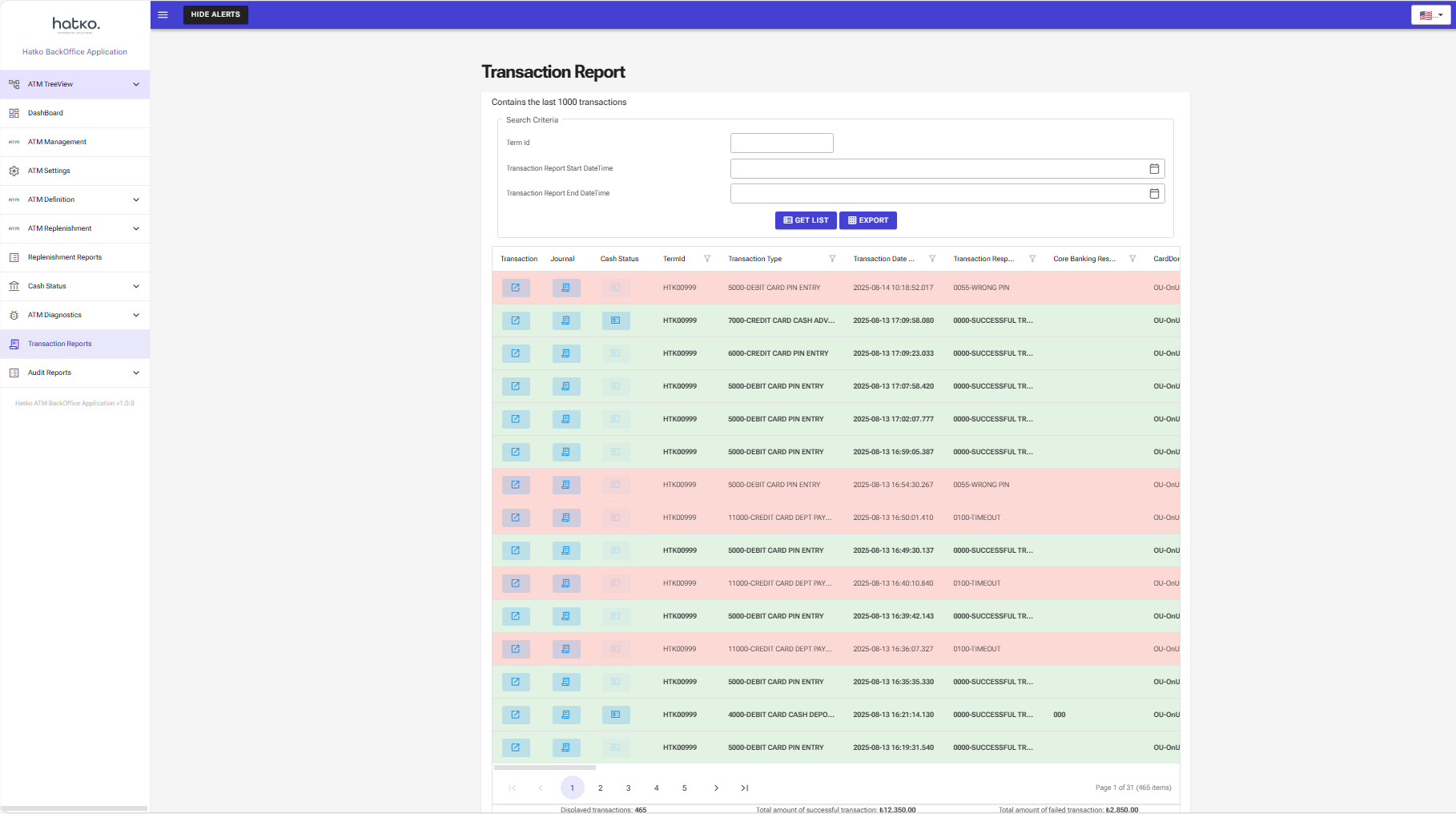
Task: Click the TermId column filter icon
Action: click(x=707, y=259)
